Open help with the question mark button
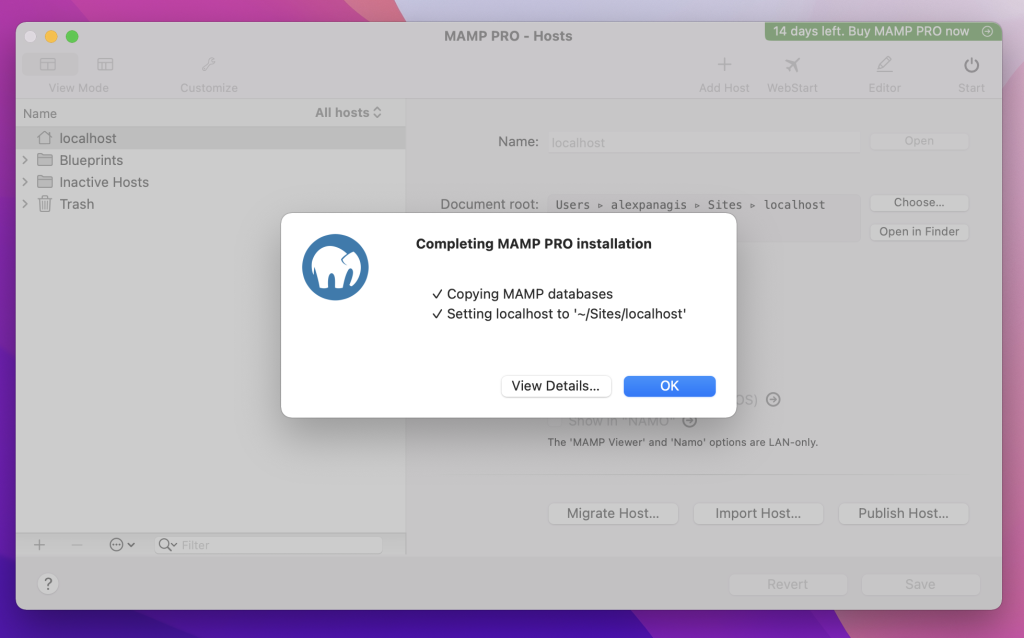1024x638 pixels. tap(48, 584)
